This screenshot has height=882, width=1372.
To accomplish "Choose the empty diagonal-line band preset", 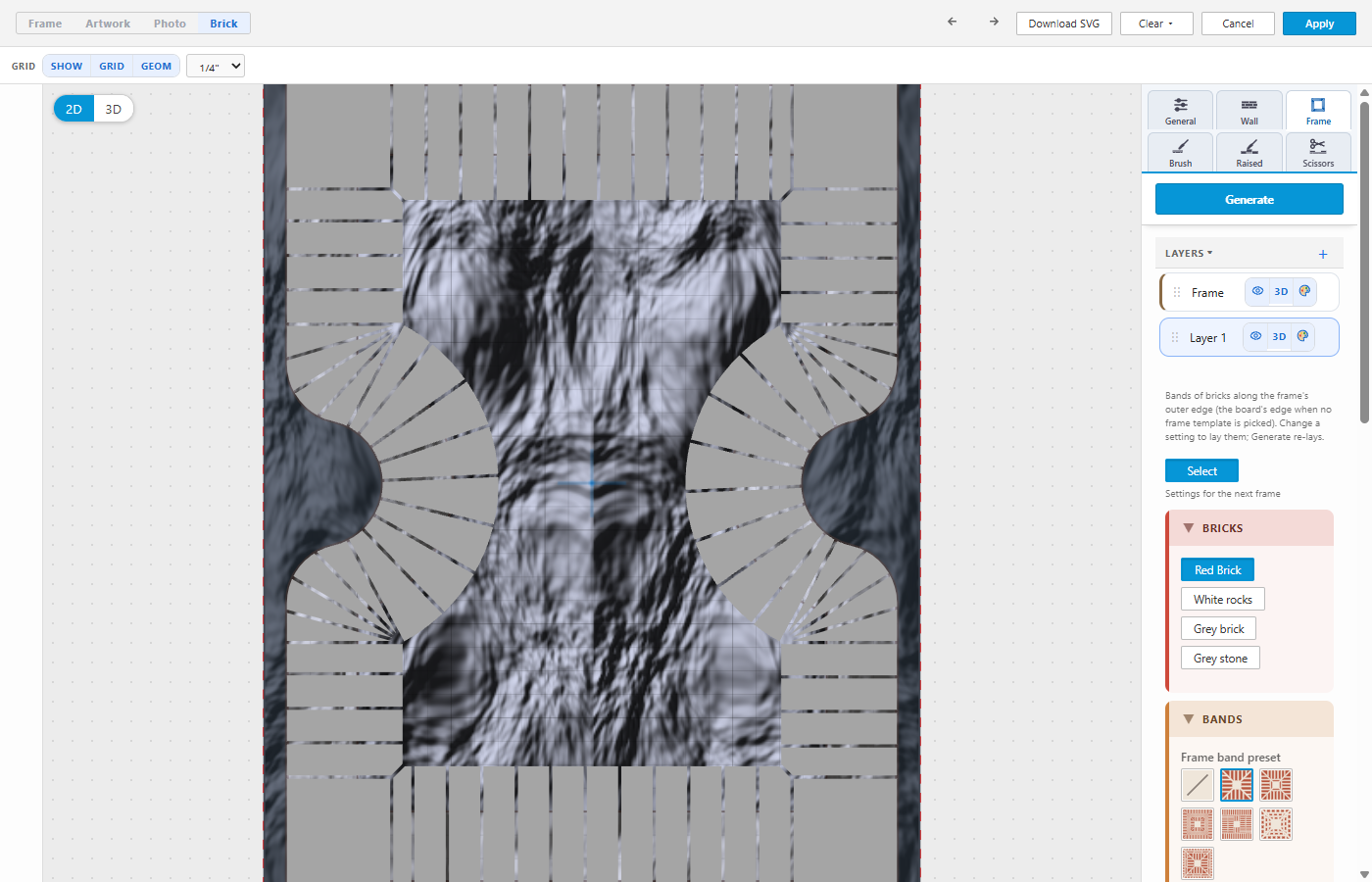I will coord(1198,785).
